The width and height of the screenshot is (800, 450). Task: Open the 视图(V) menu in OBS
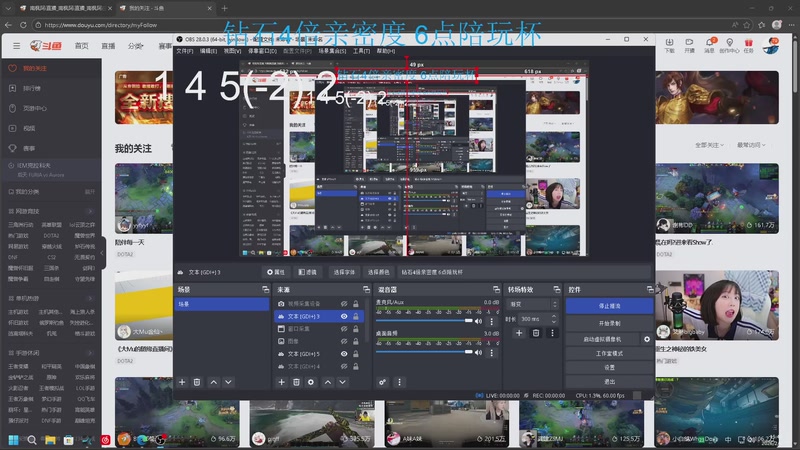[x=232, y=51]
